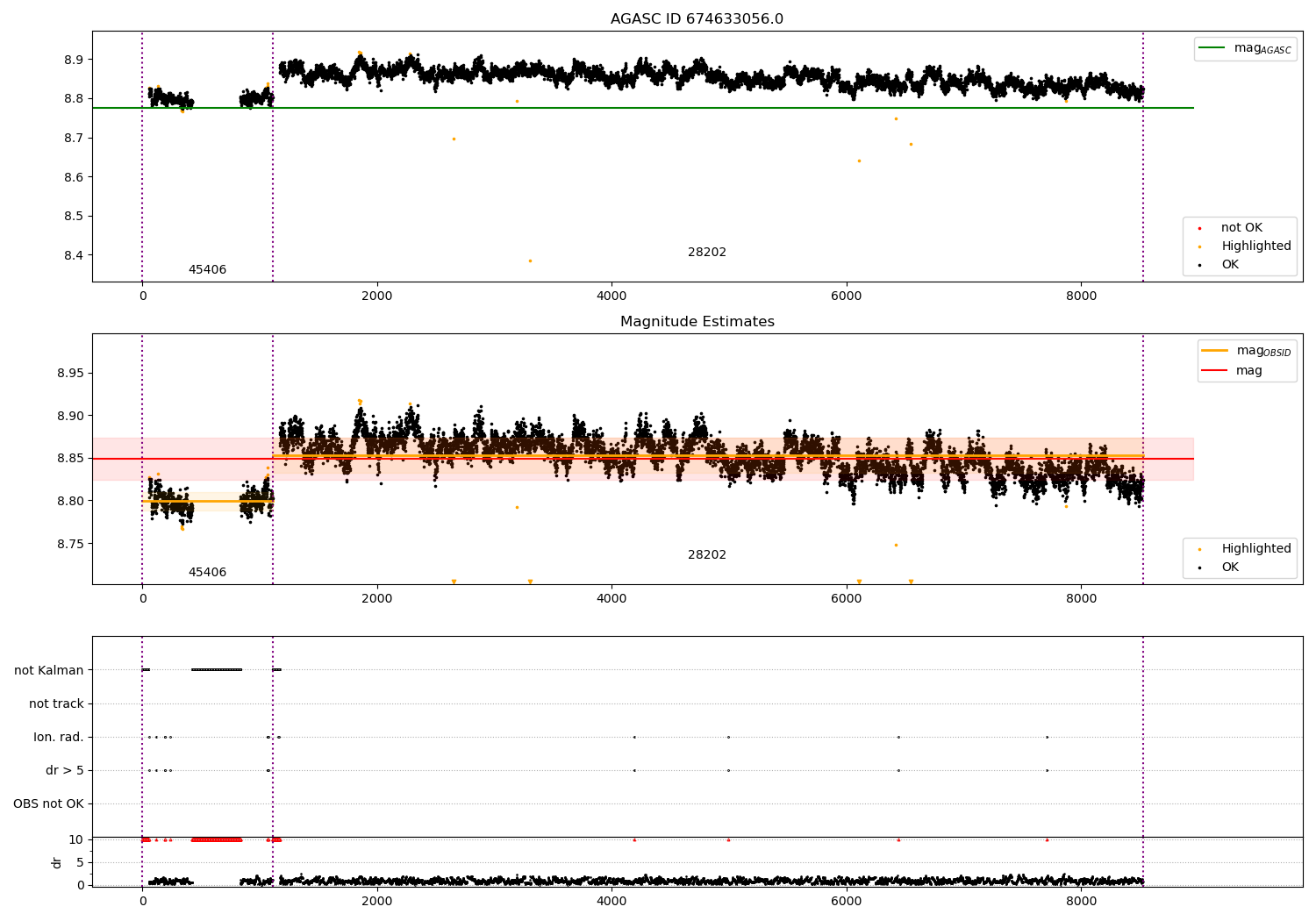The height and width of the screenshot is (921, 1316).
Task: Select the Magnitude Estimates subplot title
Action: (x=697, y=322)
